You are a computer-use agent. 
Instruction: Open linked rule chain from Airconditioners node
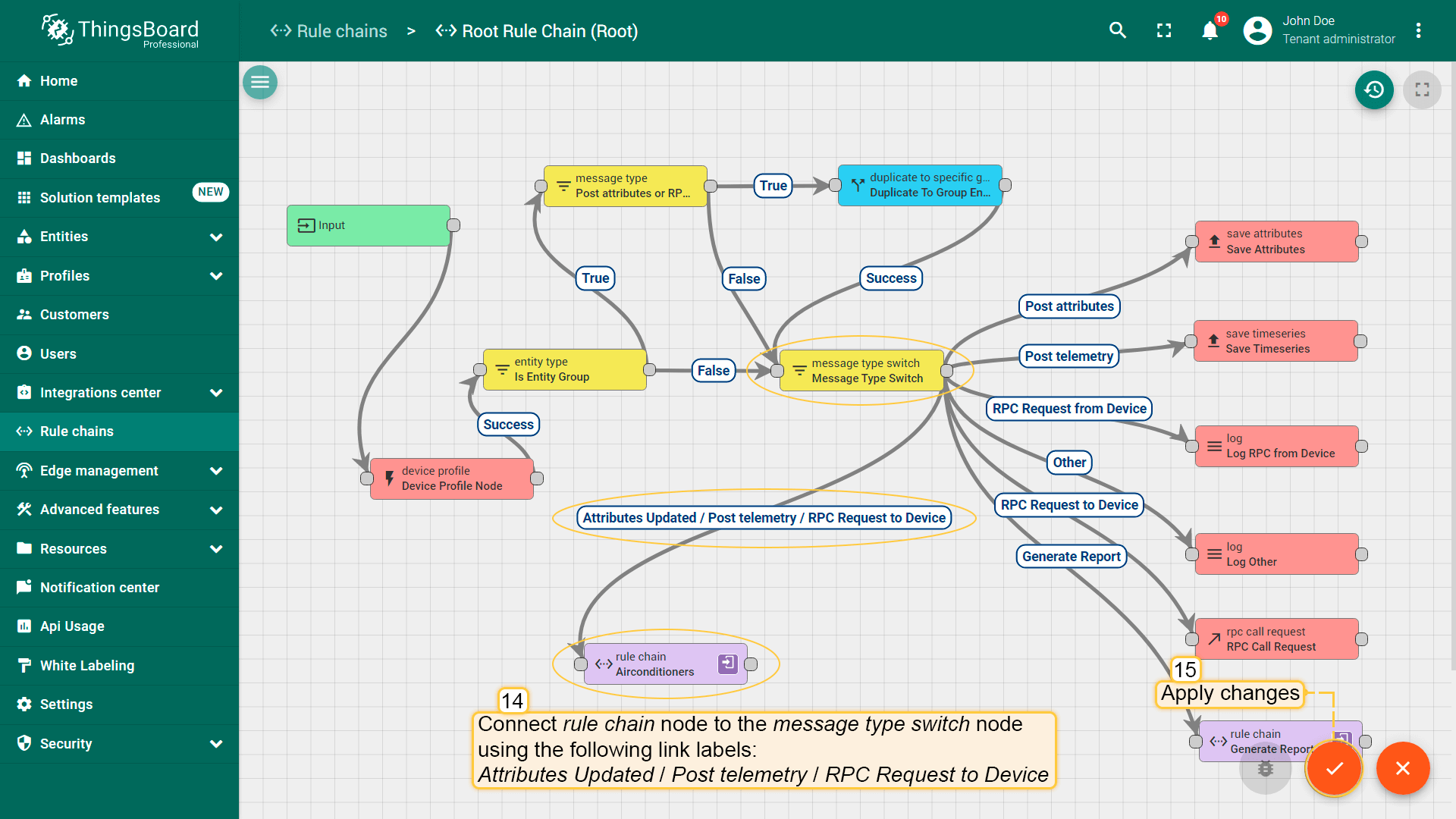point(727,664)
